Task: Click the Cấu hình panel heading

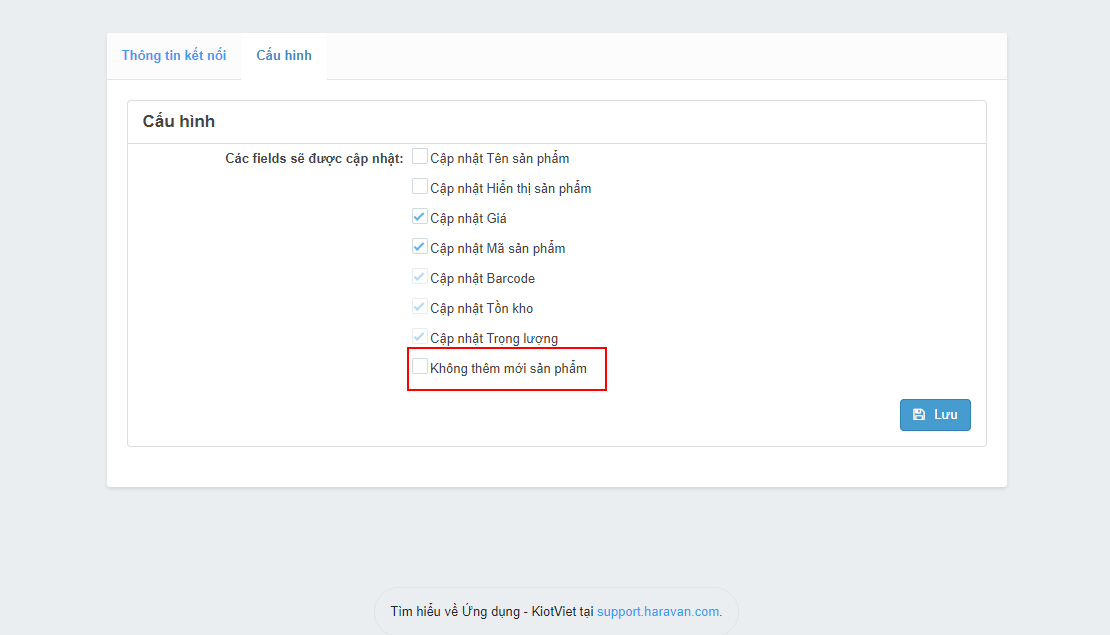Action: point(179,122)
